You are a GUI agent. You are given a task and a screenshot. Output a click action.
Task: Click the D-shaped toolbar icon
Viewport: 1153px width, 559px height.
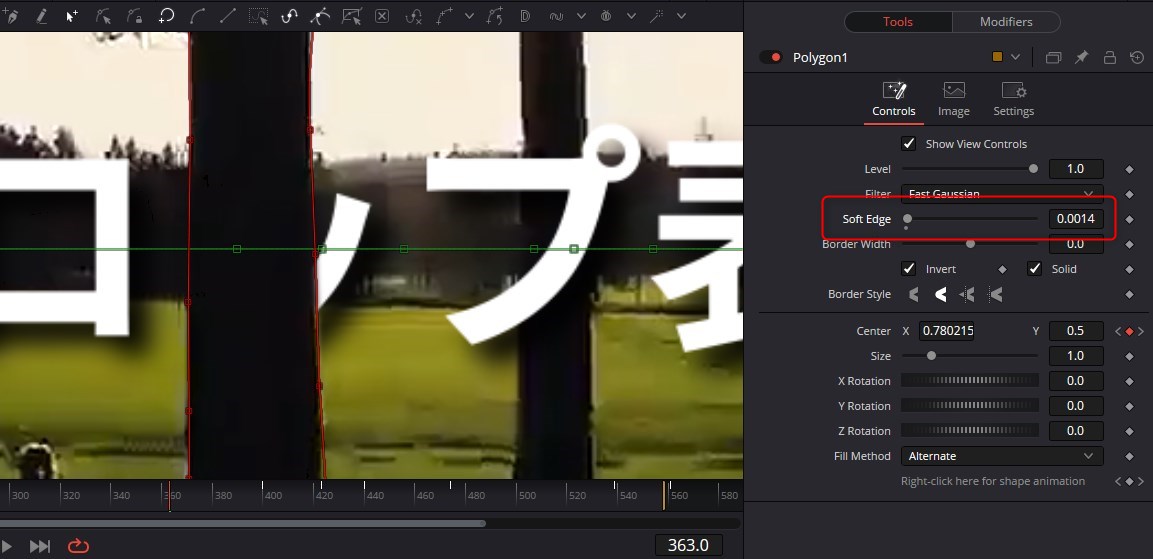[x=525, y=15]
